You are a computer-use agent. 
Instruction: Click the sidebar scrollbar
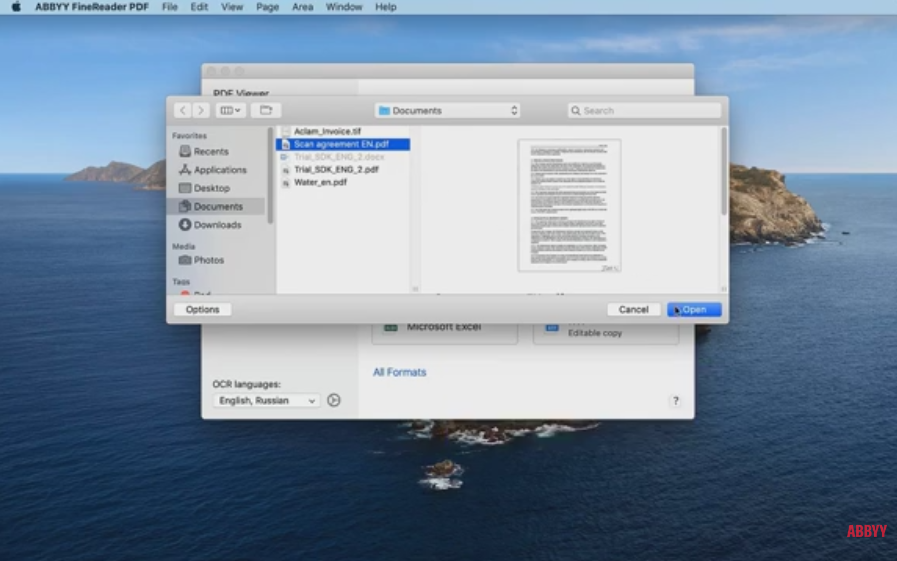coord(270,176)
